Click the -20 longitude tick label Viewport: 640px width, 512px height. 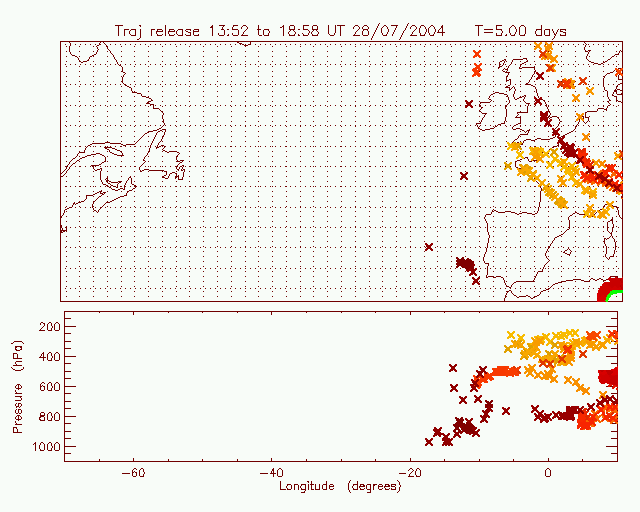(410, 473)
